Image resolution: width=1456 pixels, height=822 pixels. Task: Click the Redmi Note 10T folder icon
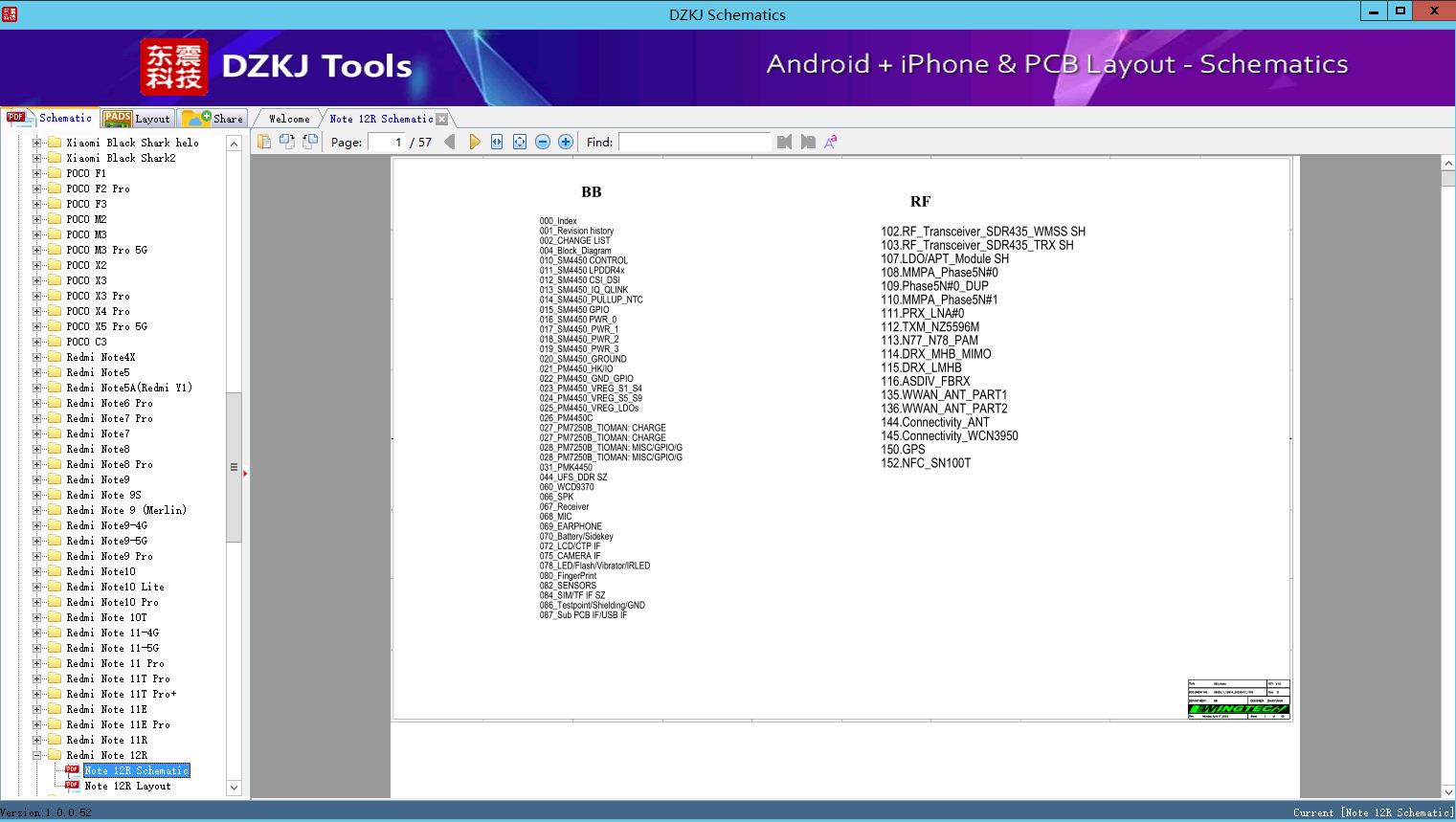[x=55, y=617]
